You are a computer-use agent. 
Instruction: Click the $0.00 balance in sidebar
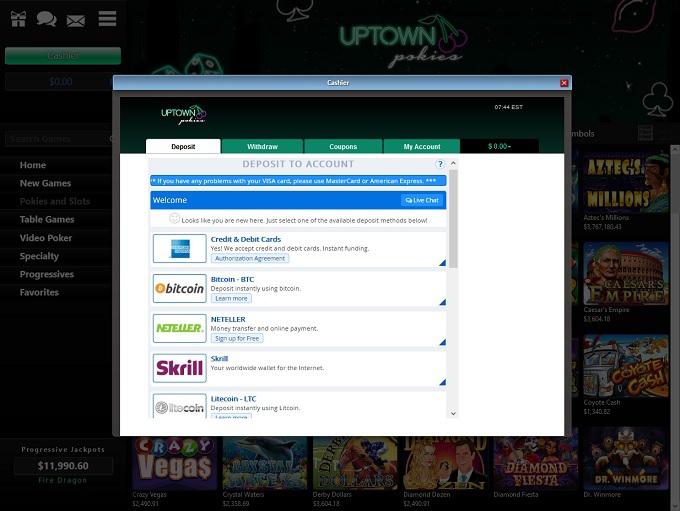(61, 82)
